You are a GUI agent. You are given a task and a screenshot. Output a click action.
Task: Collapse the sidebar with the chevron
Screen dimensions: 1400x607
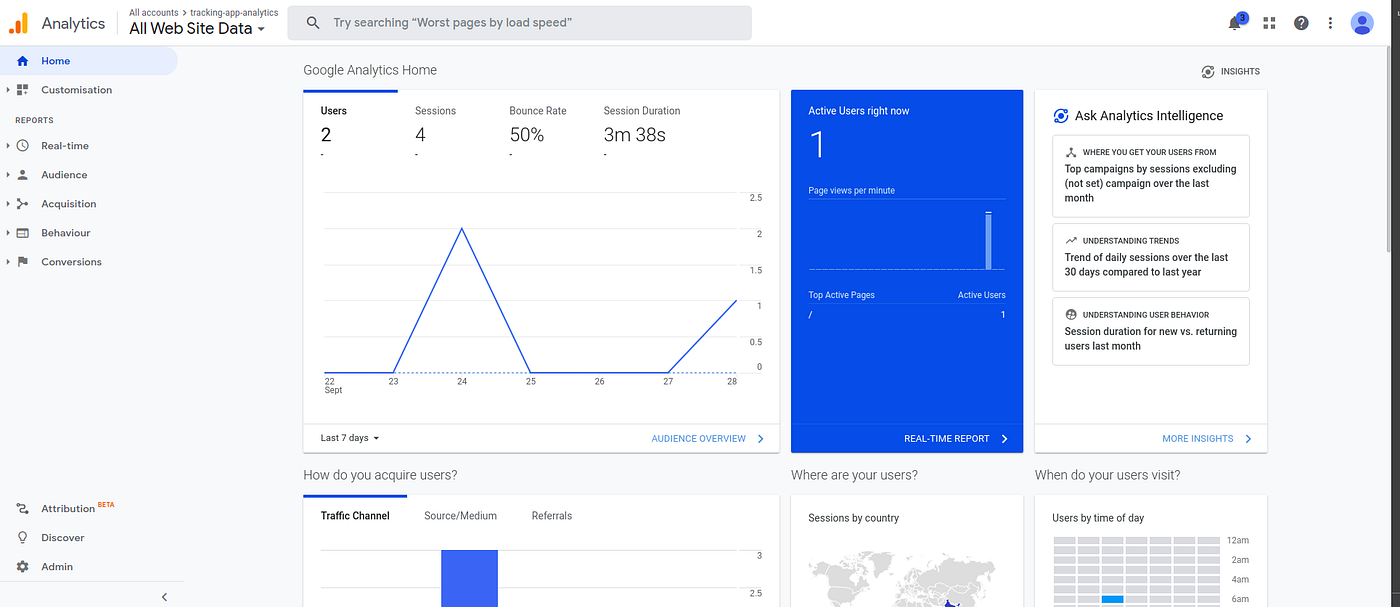pyautogui.click(x=164, y=596)
